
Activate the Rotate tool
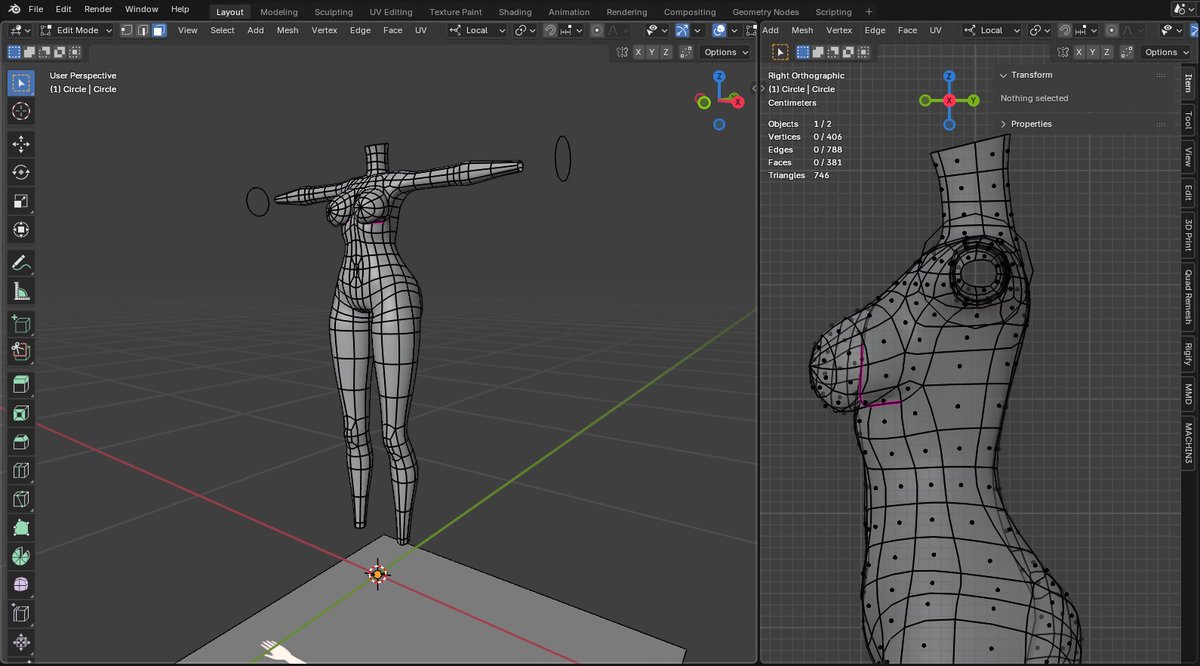click(21, 173)
